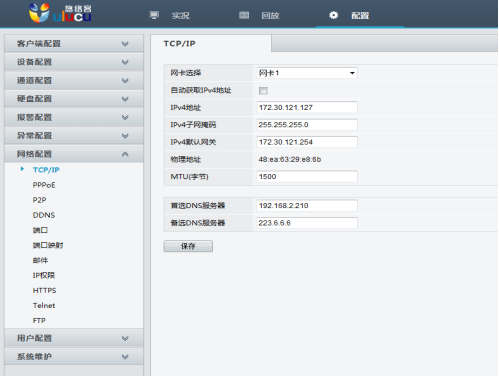
Task: Click the playback film icon
Action: point(244,15)
